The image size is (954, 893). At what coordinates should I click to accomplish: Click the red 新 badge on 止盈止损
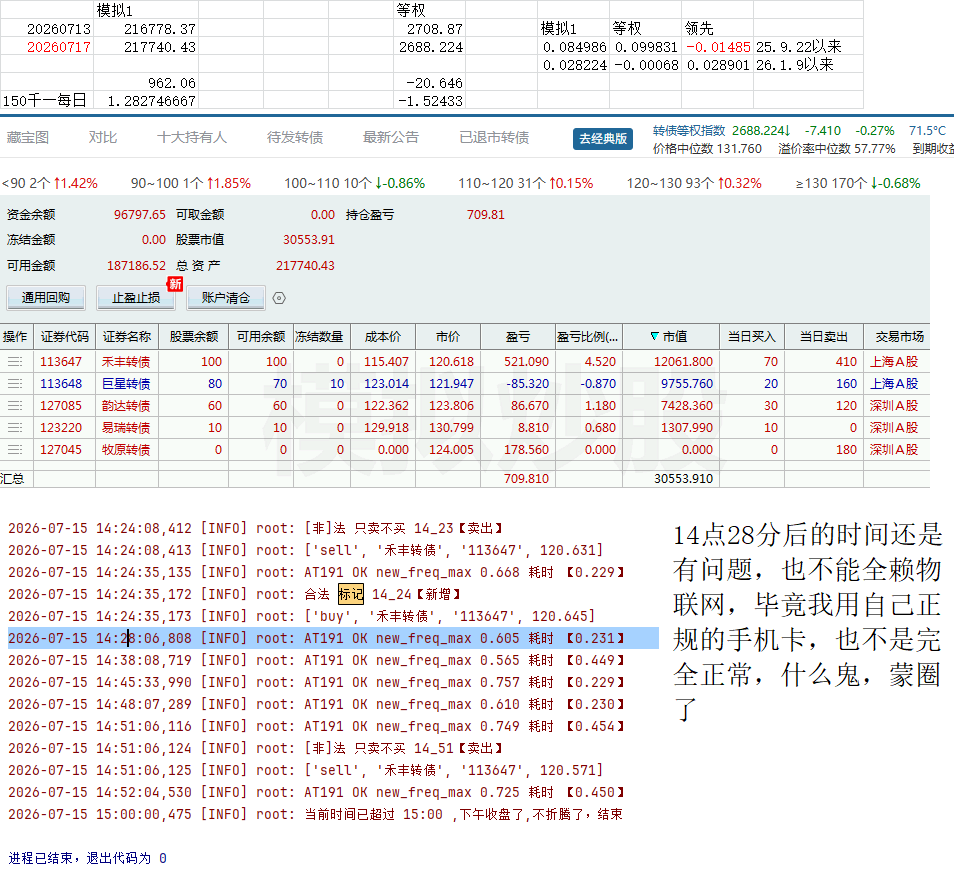click(175, 284)
